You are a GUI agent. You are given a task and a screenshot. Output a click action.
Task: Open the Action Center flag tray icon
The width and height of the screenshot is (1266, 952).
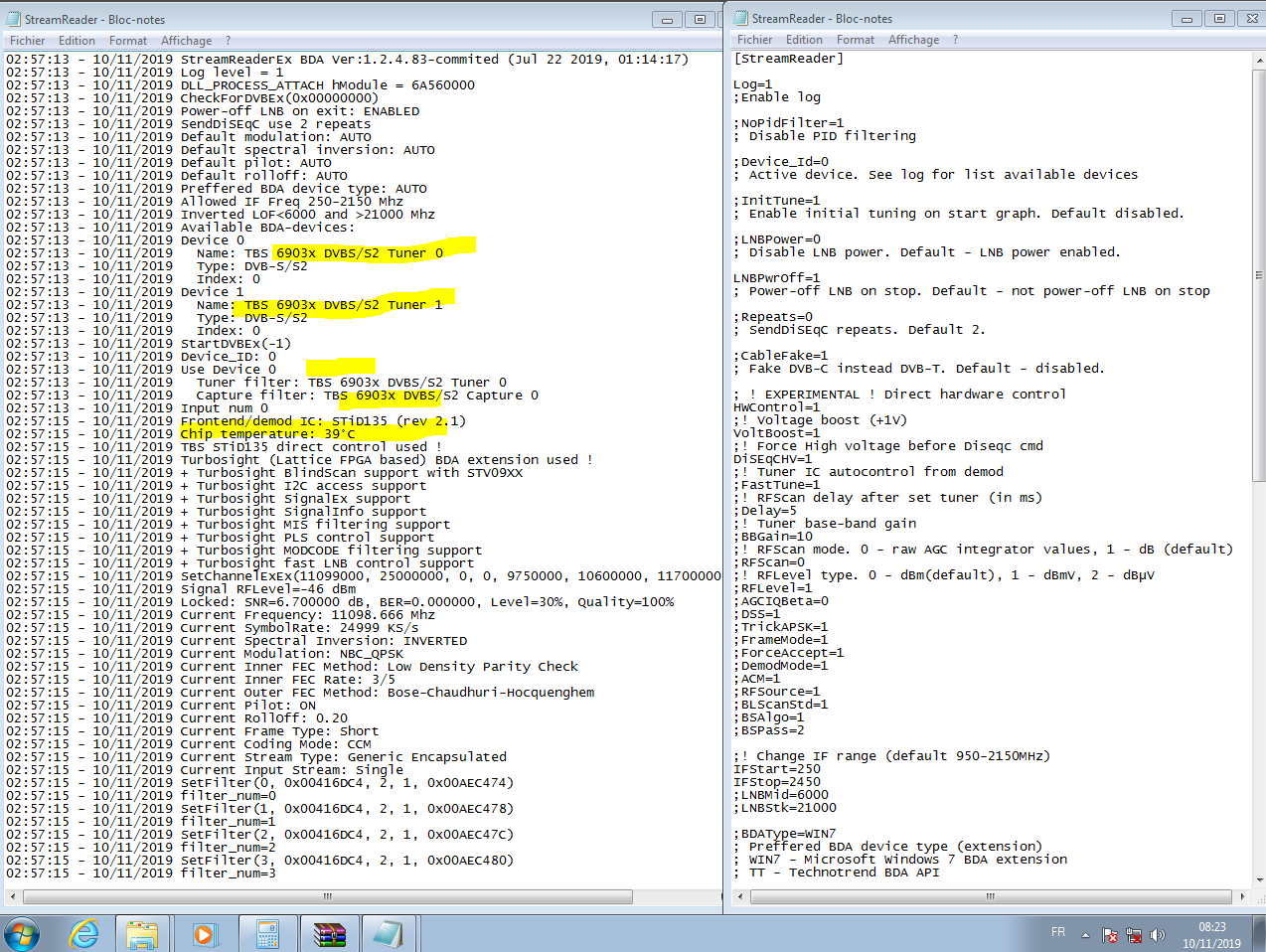(1110, 935)
